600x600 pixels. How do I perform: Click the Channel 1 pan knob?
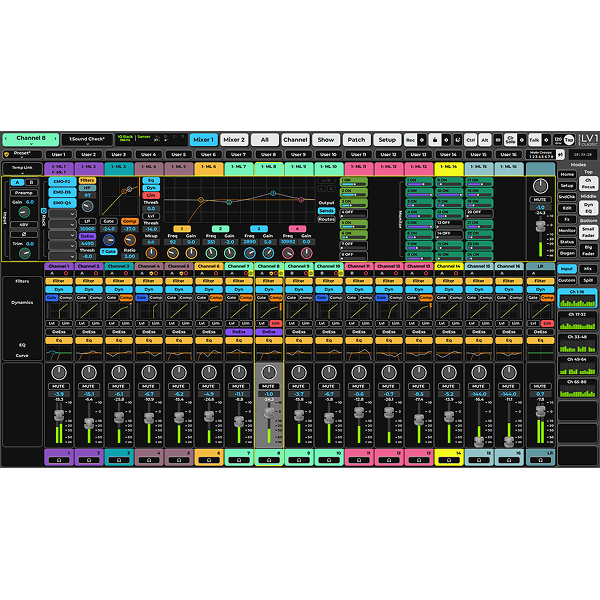click(x=59, y=372)
